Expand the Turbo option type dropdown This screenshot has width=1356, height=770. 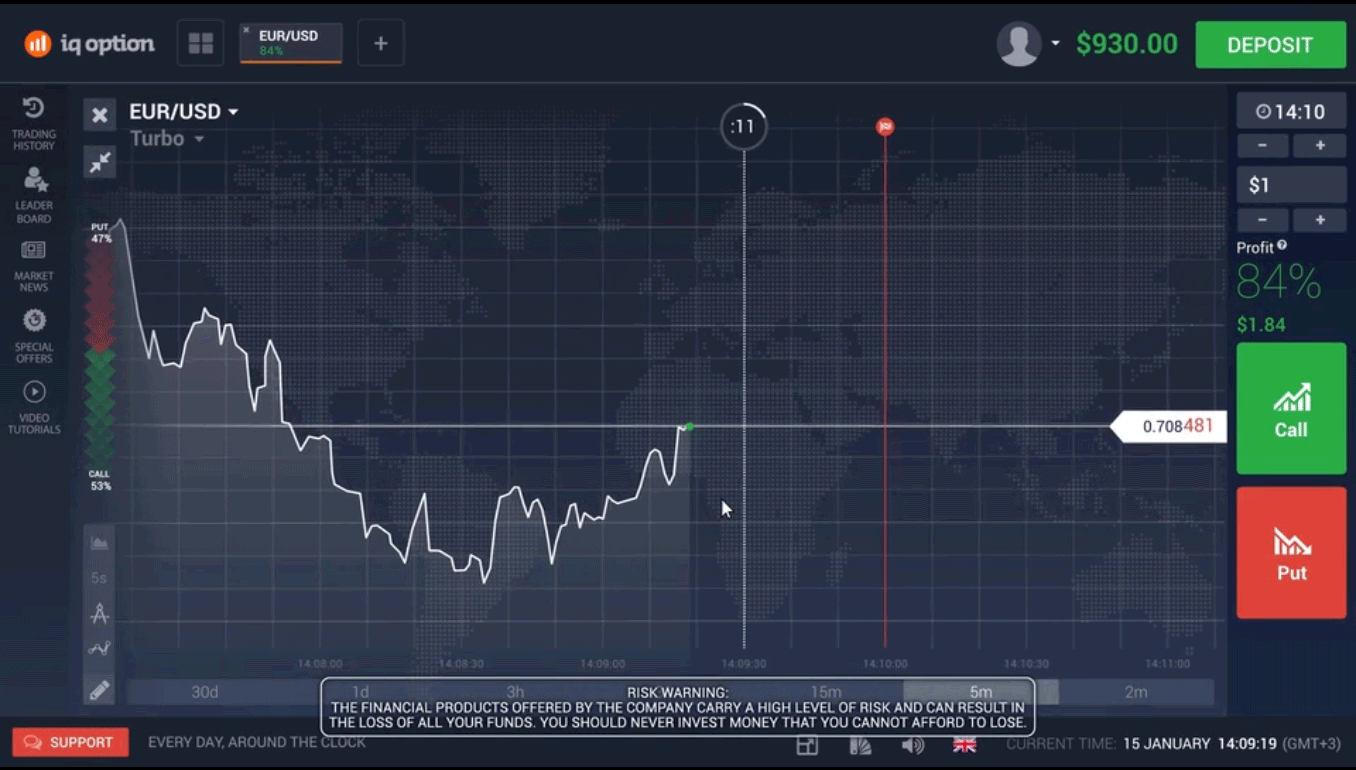167,138
